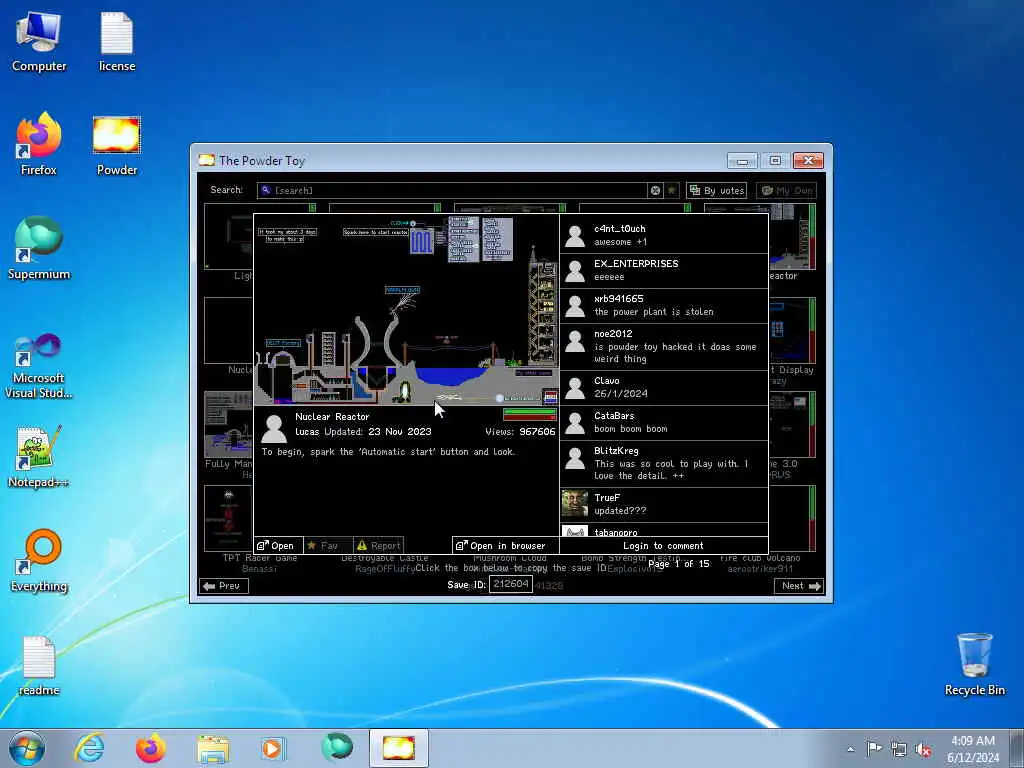
Task: Clear the search box with the X icon
Action: coord(655,190)
